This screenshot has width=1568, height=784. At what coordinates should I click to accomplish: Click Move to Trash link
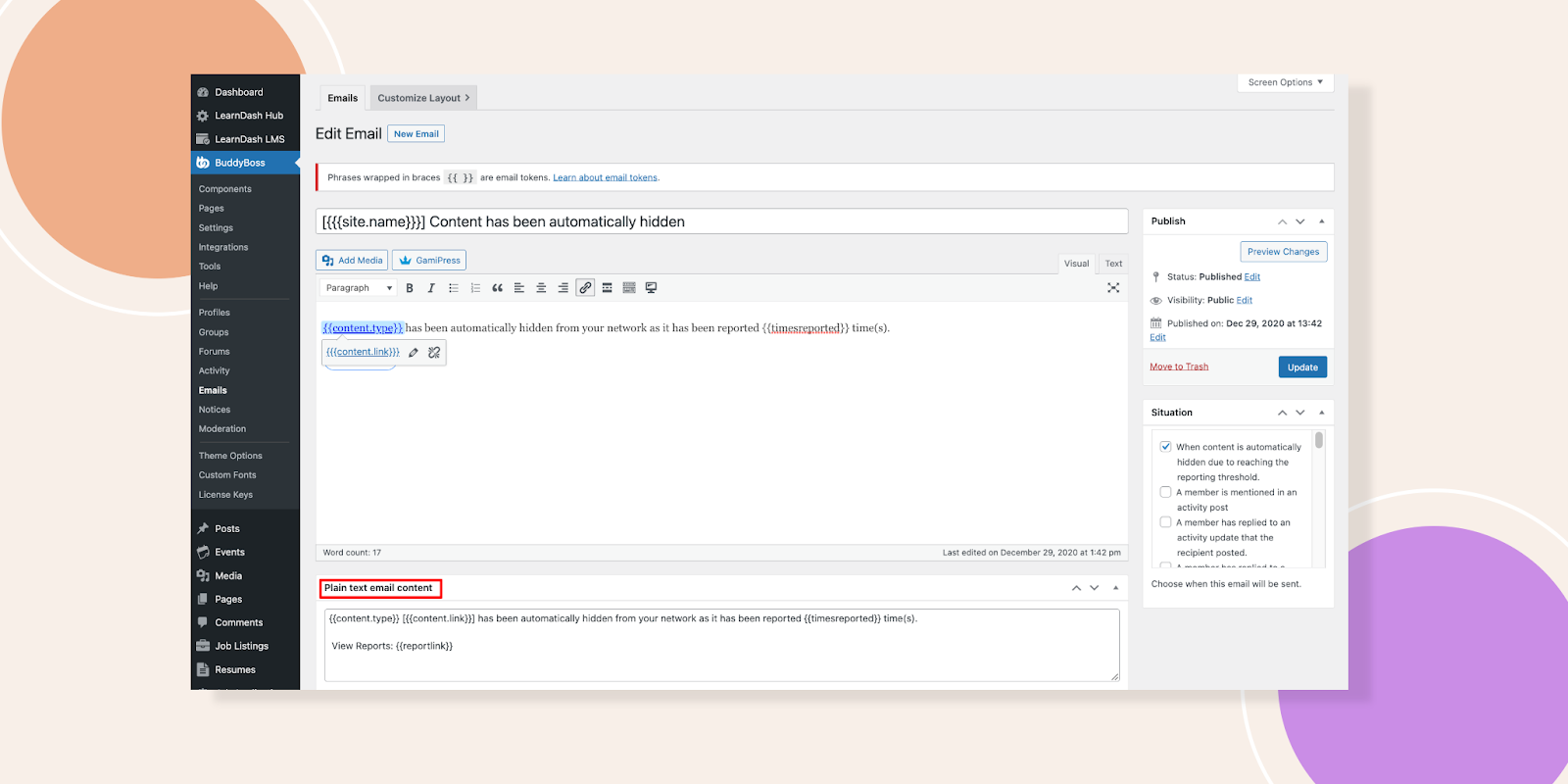1179,367
